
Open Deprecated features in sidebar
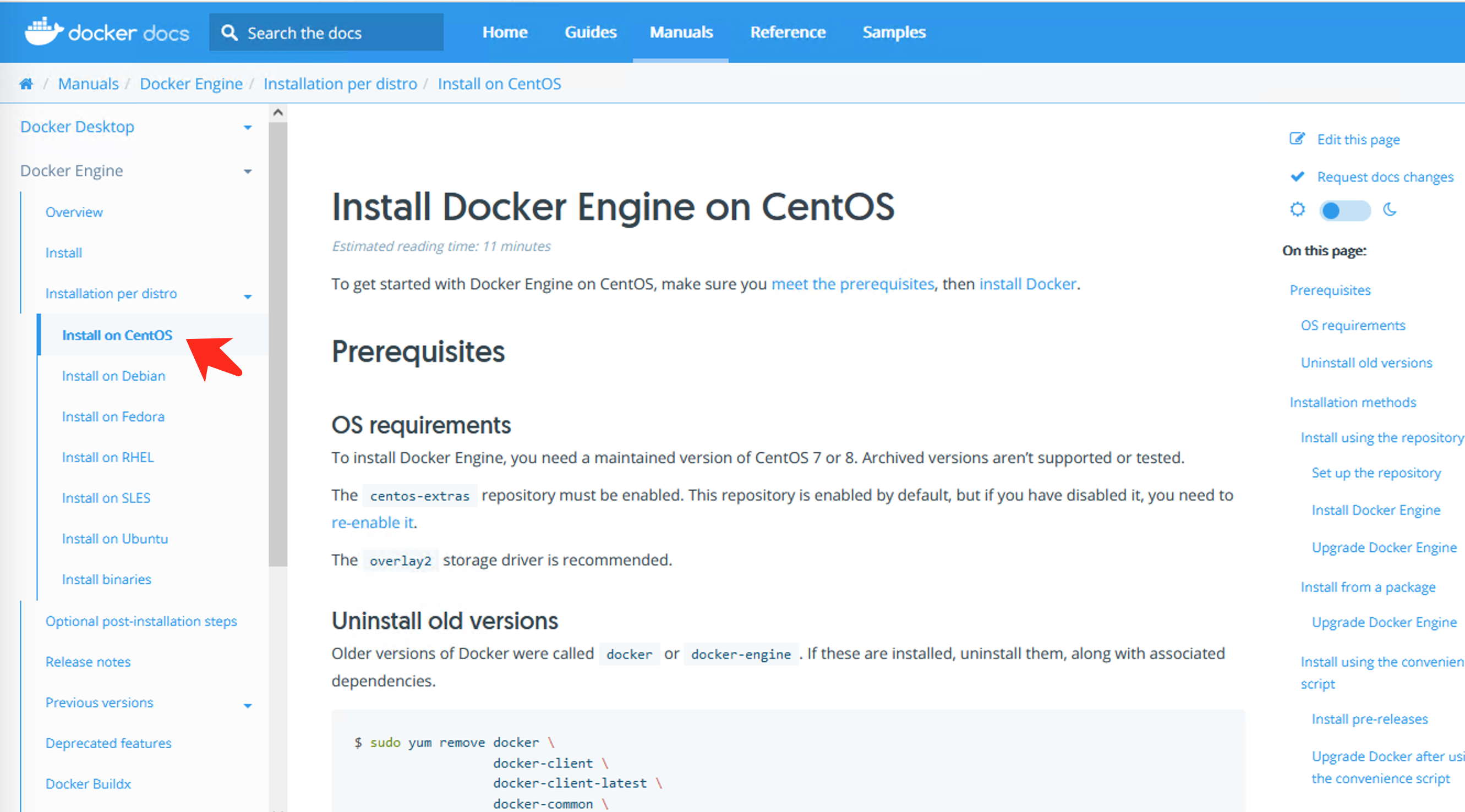pyautogui.click(x=108, y=743)
